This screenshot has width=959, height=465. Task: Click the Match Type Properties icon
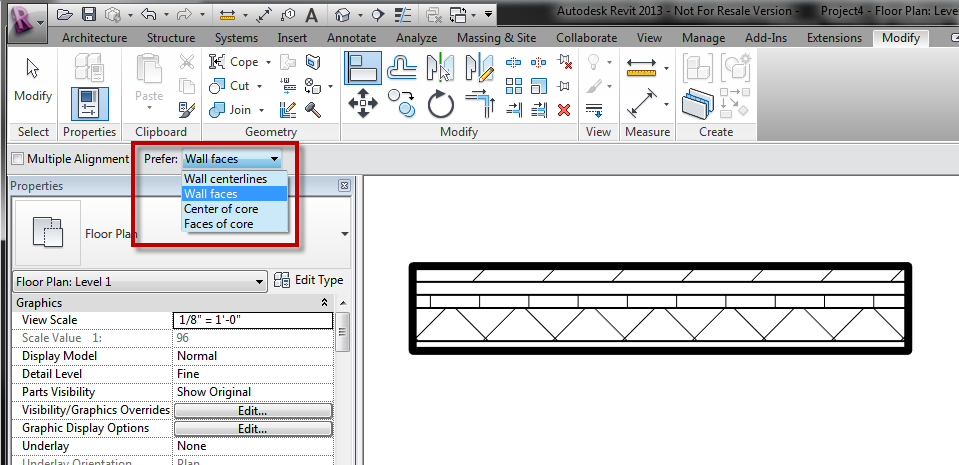pos(187,110)
